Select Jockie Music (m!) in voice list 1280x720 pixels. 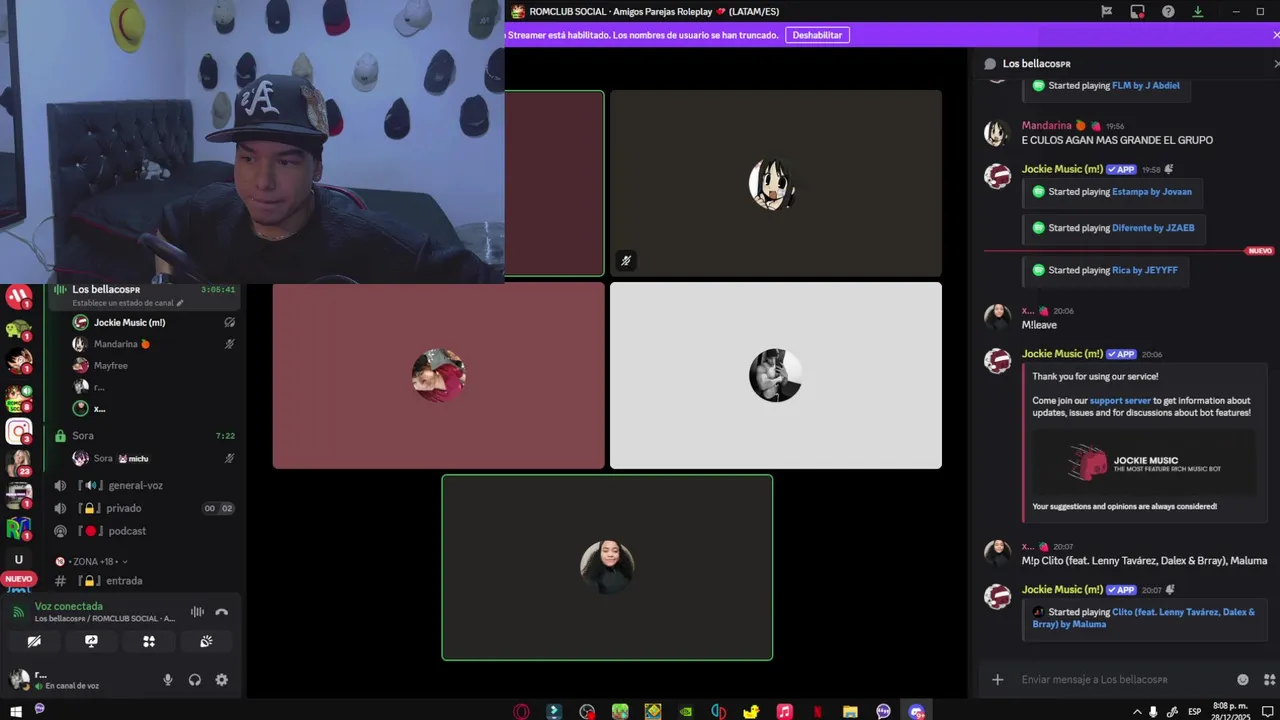pyautogui.click(x=155, y=322)
